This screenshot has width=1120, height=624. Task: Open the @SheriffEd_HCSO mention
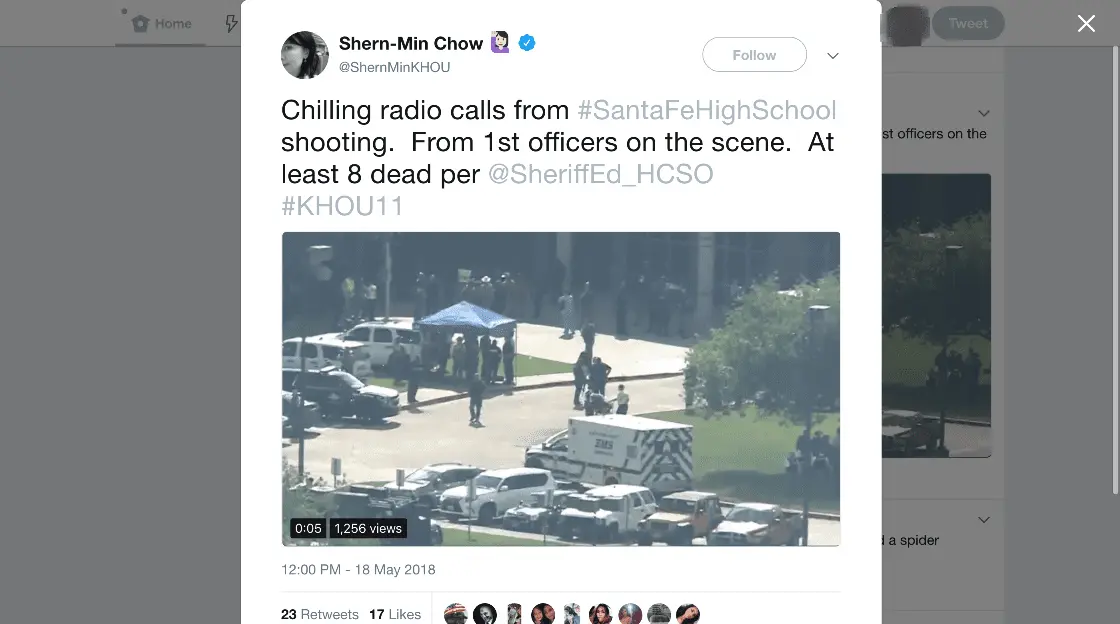click(x=601, y=174)
